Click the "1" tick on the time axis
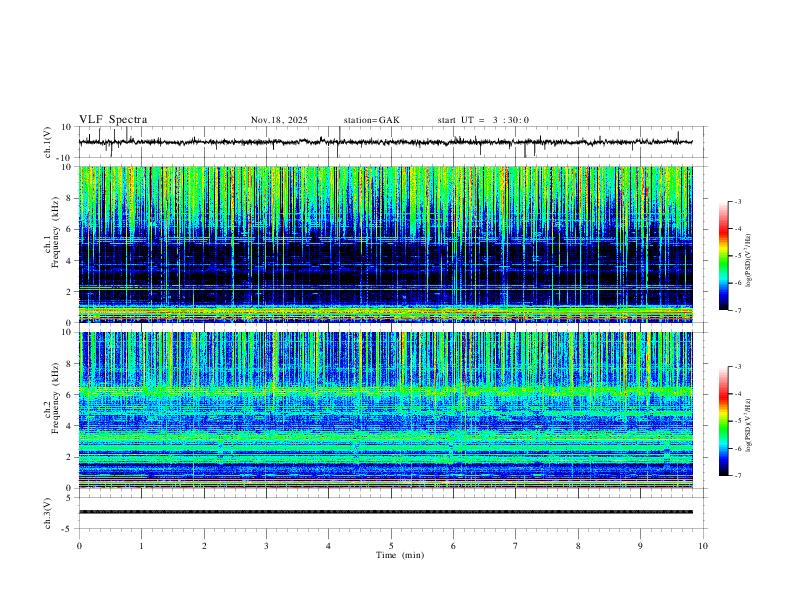This screenshot has height=612, width=792. (141, 546)
